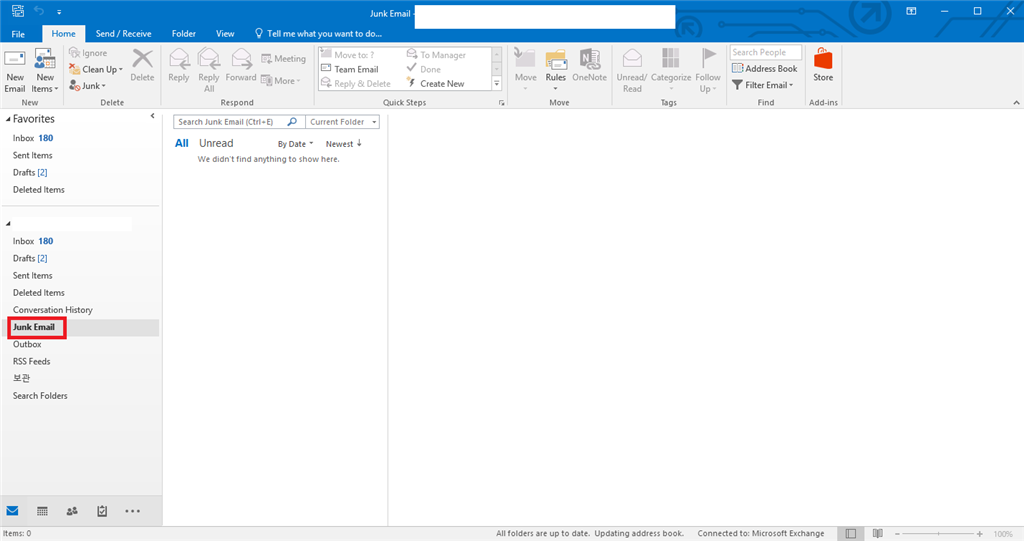Screen dimensions: 1024x541
Task: Open the New Items menu
Action: (44, 71)
